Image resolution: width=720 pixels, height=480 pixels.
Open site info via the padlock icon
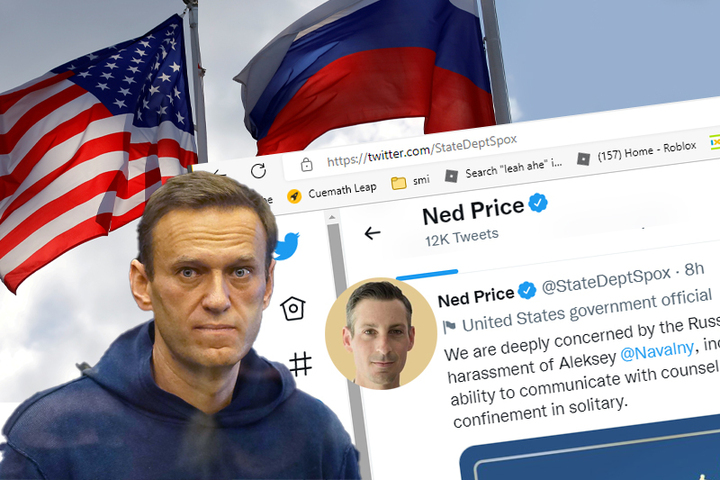click(x=306, y=164)
